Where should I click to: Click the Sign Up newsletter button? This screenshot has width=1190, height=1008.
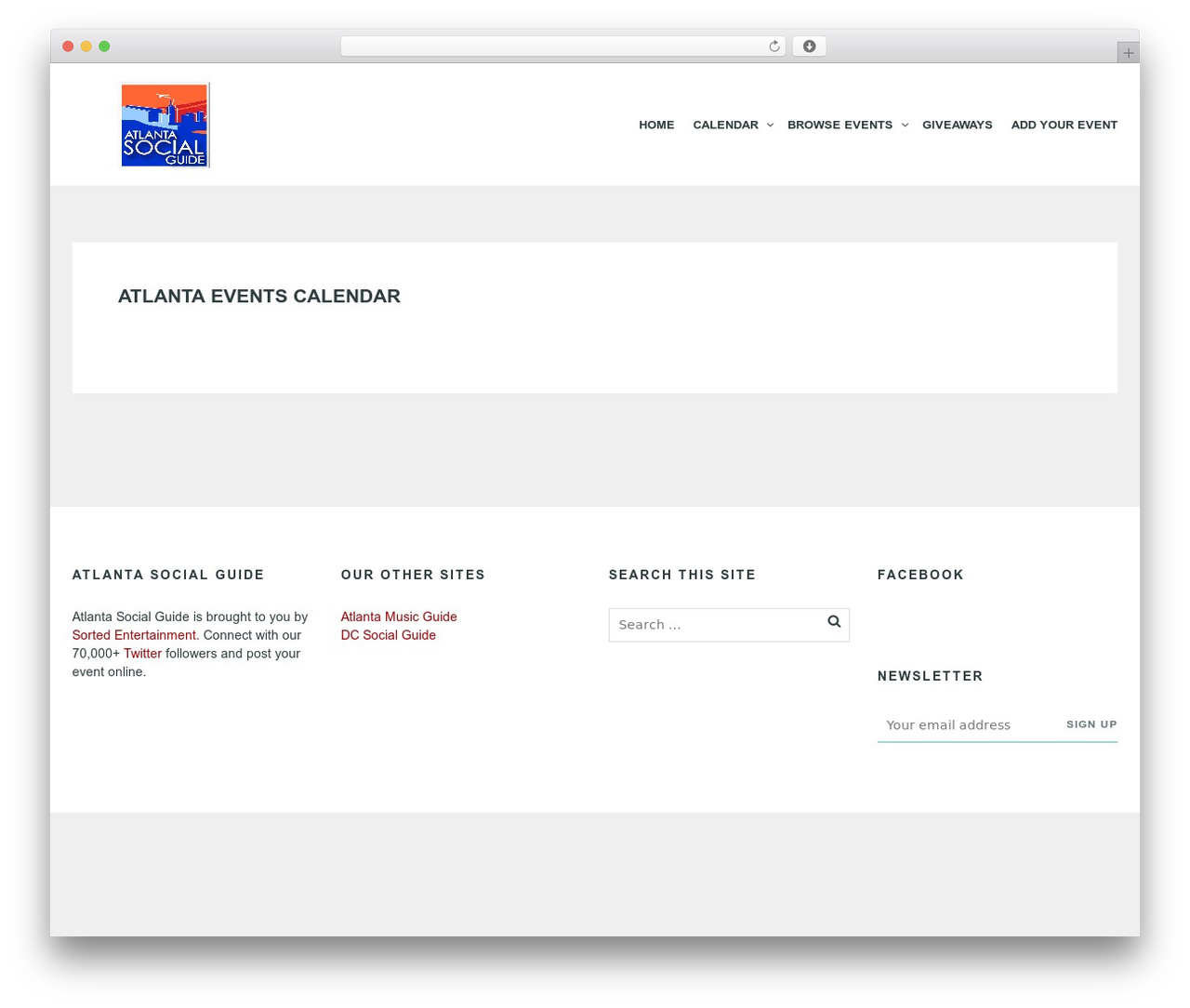(x=1091, y=724)
